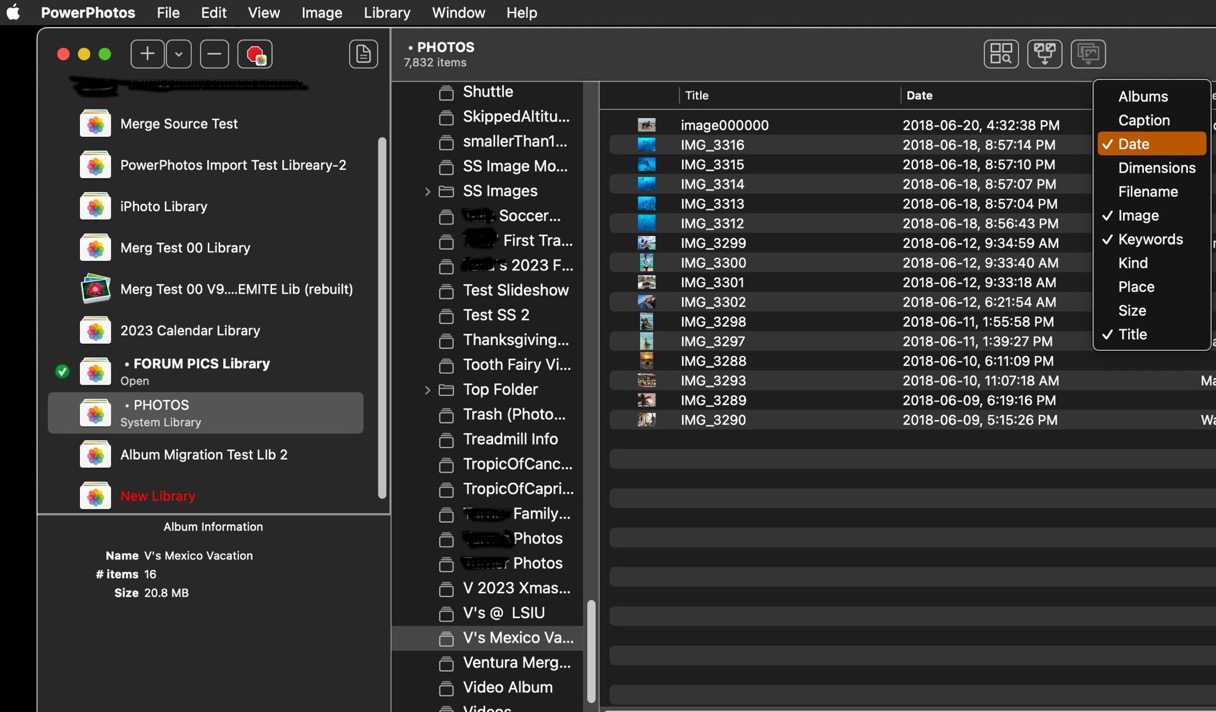The image size is (1216, 712).
Task: Click the album list scrollbar
Action: click(591, 652)
